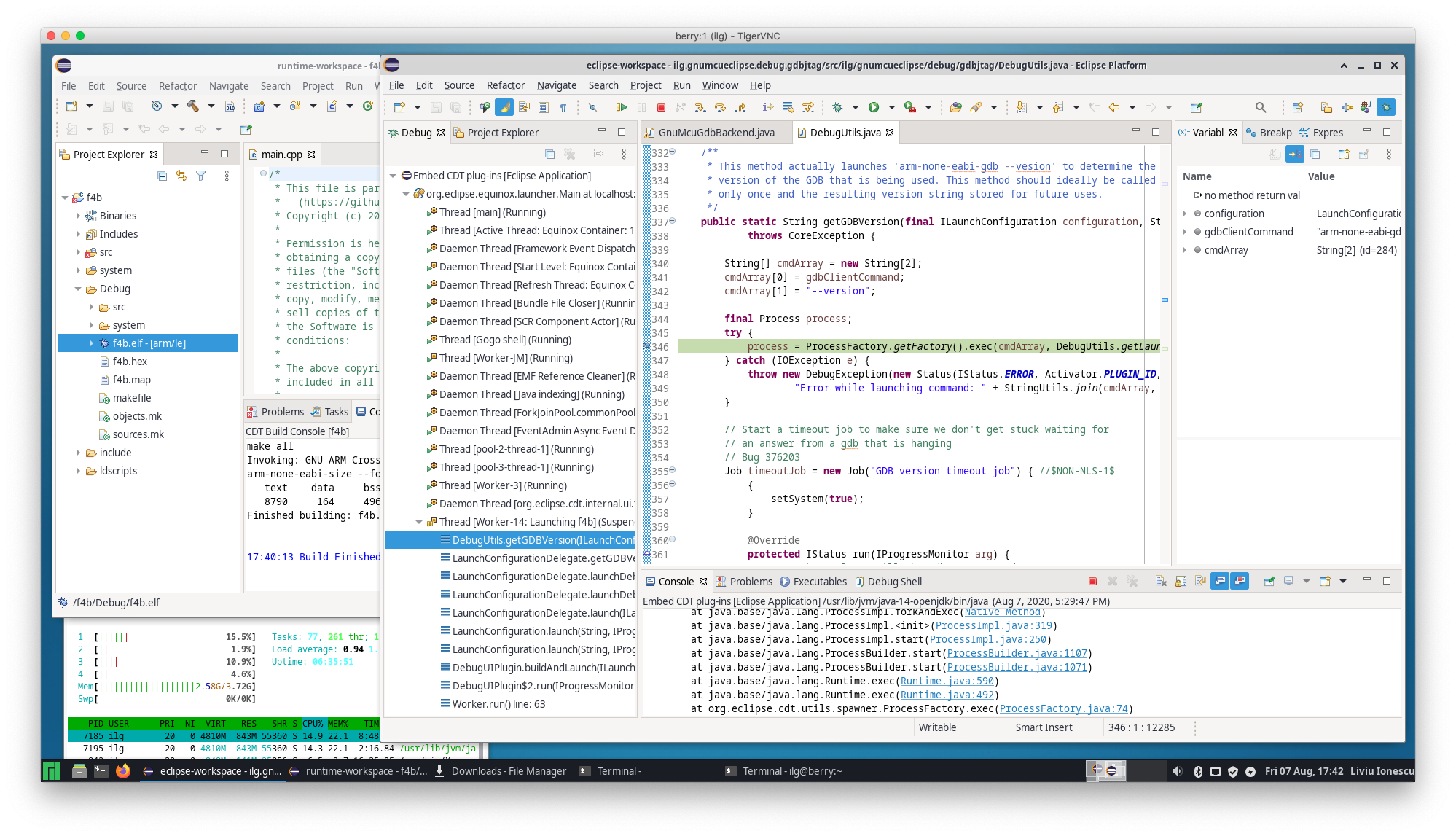This screenshot has width=1456, height=836.
Task: Click the Step Return icon
Action: tap(740, 107)
